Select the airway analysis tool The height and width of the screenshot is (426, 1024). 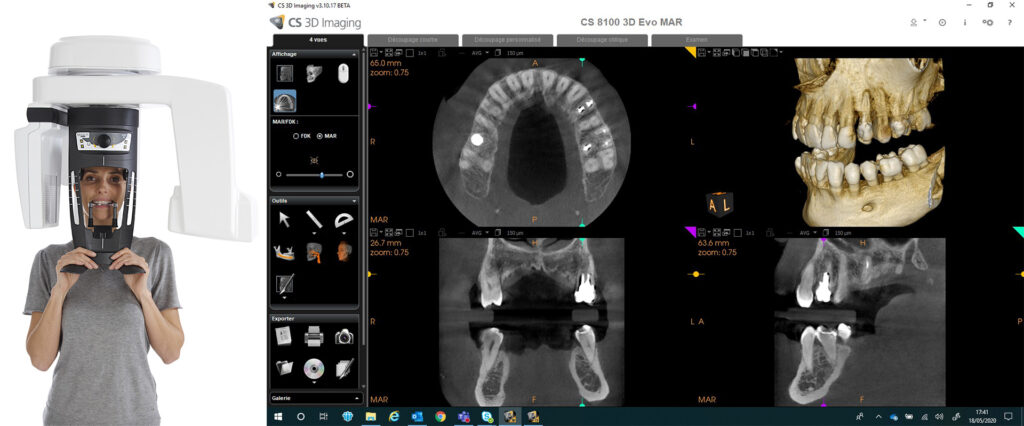click(x=314, y=252)
